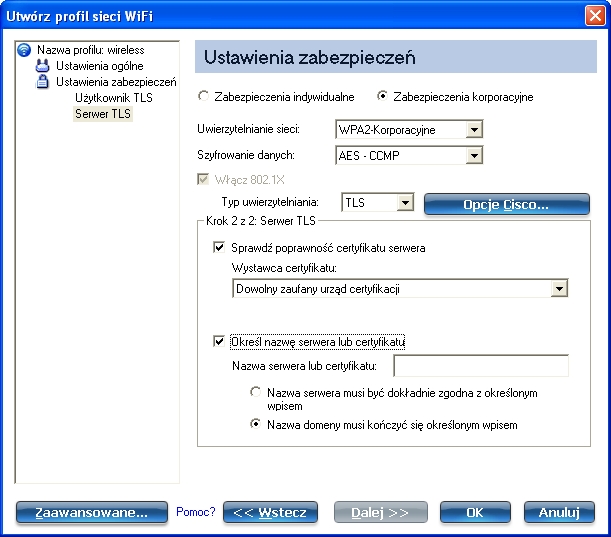
Task: Choose Zabezpieczenia indywidualne radio option
Action: pos(203,96)
